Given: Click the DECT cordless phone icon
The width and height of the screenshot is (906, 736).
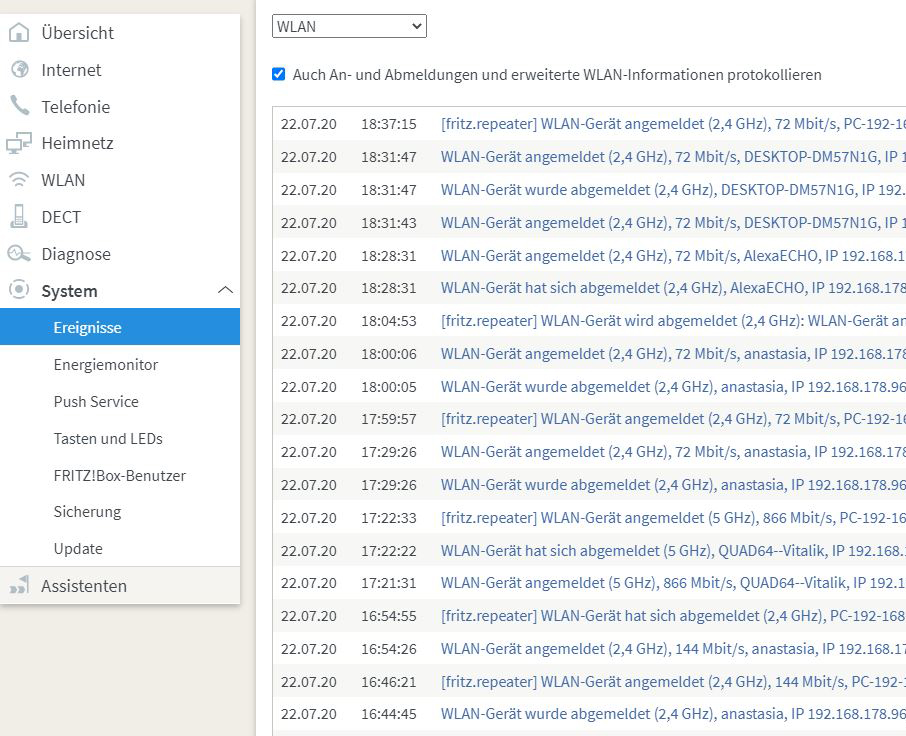Looking at the screenshot, I should click(x=19, y=217).
